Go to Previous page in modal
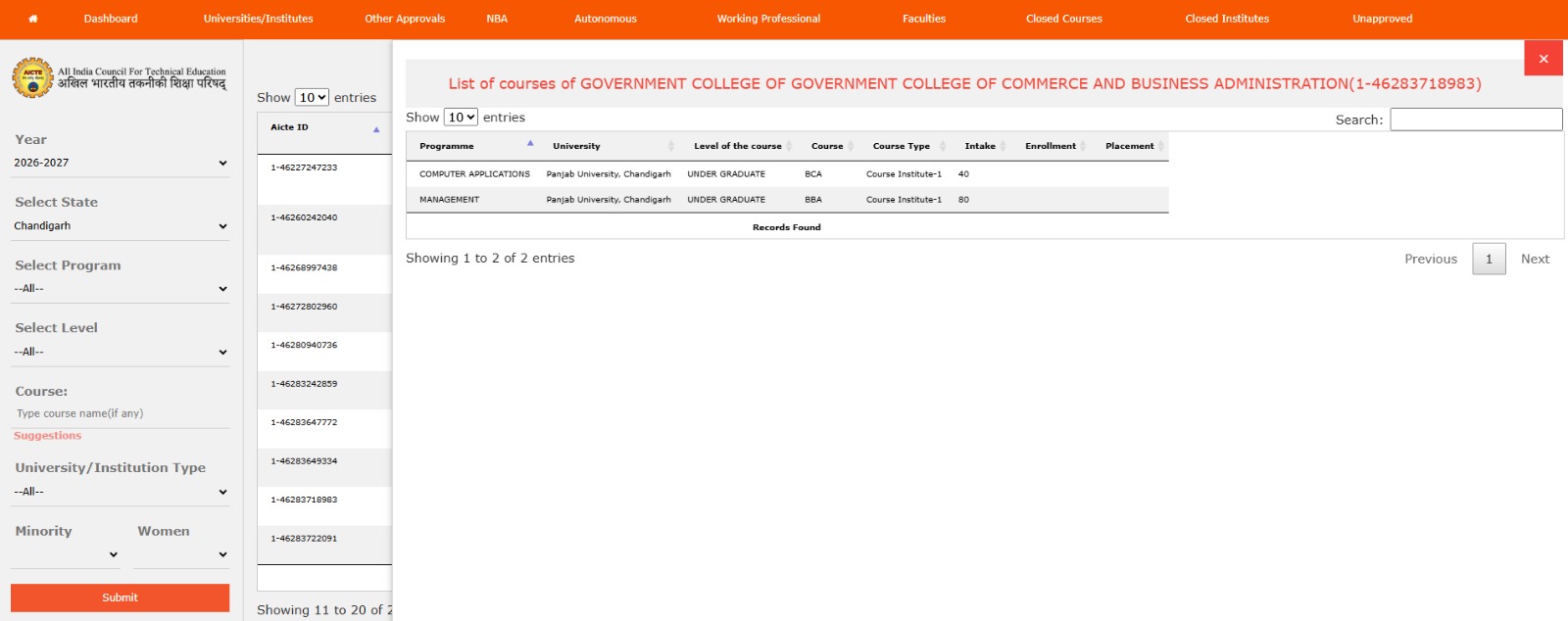The width and height of the screenshot is (1568, 621). (x=1431, y=259)
